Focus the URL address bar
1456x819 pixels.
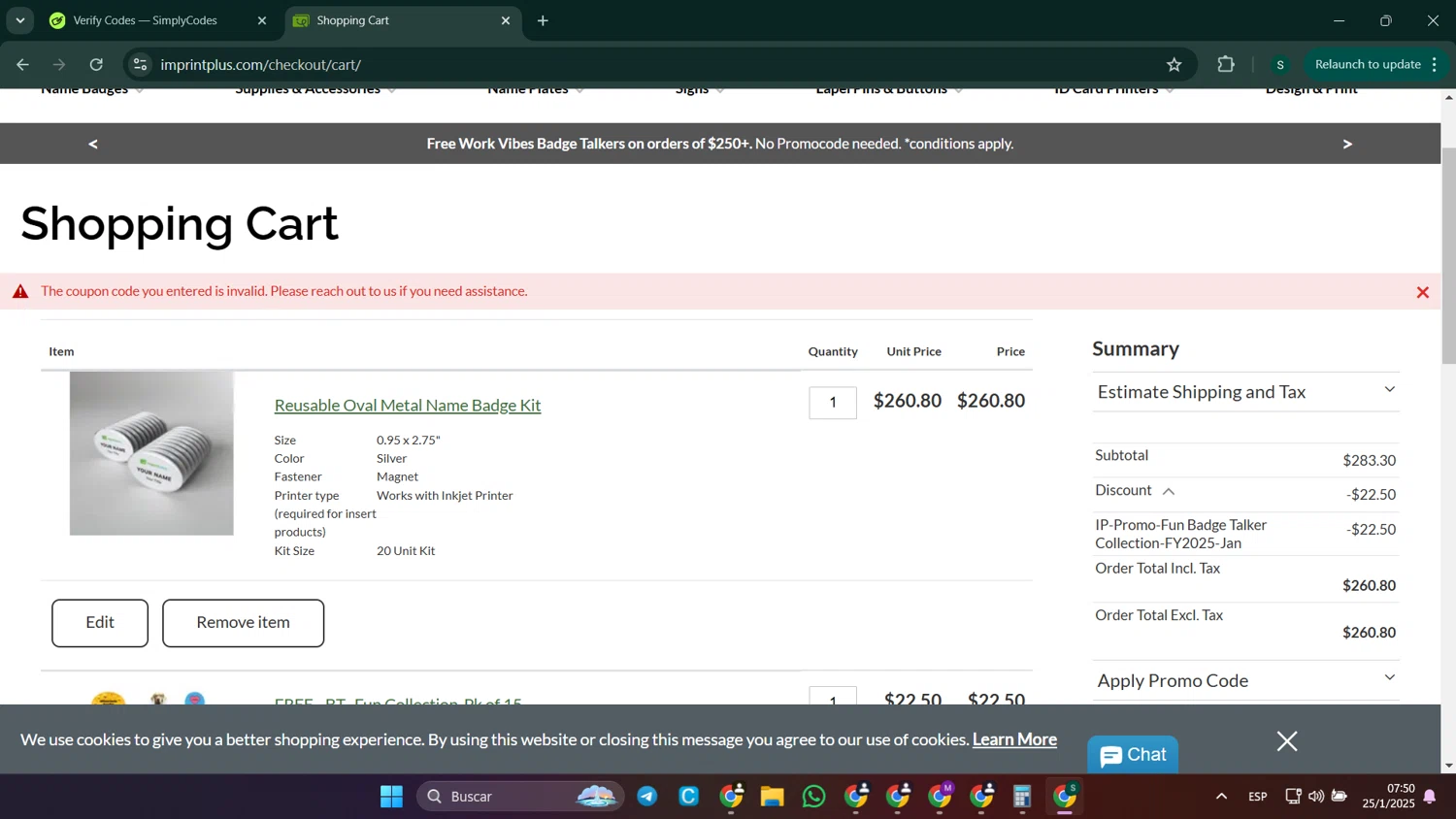click(660, 64)
